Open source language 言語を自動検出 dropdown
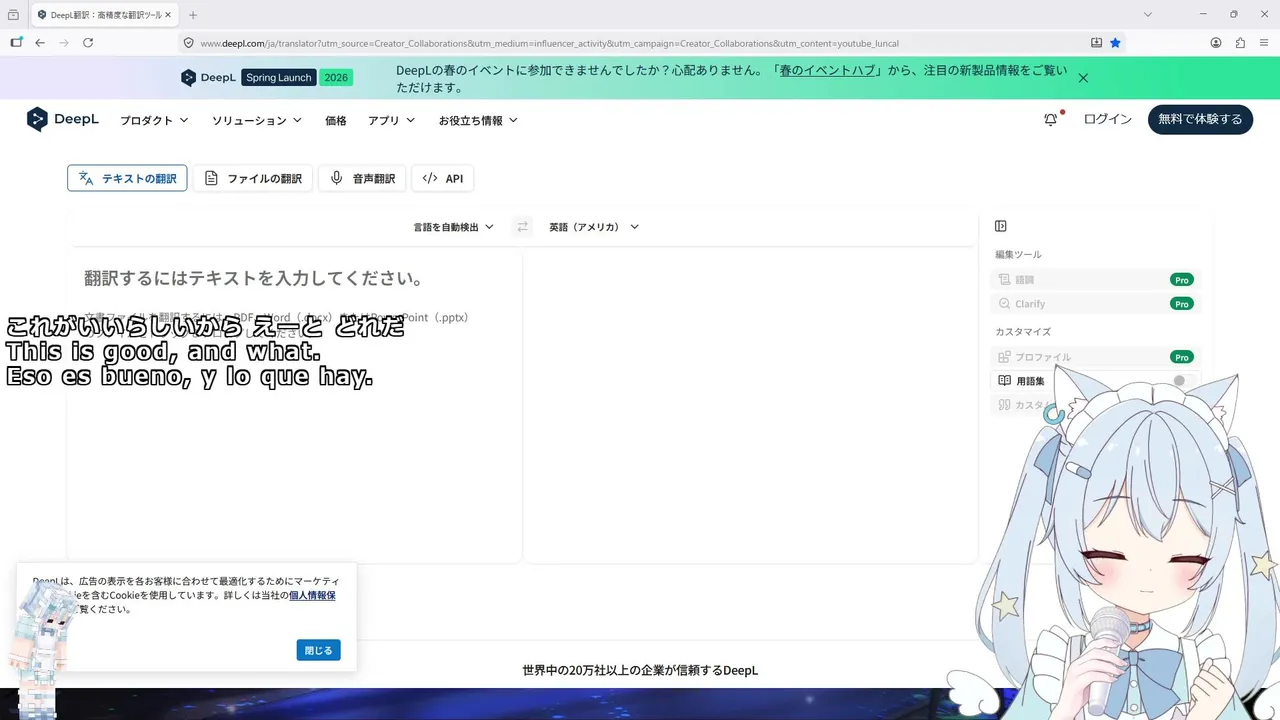 point(454,227)
